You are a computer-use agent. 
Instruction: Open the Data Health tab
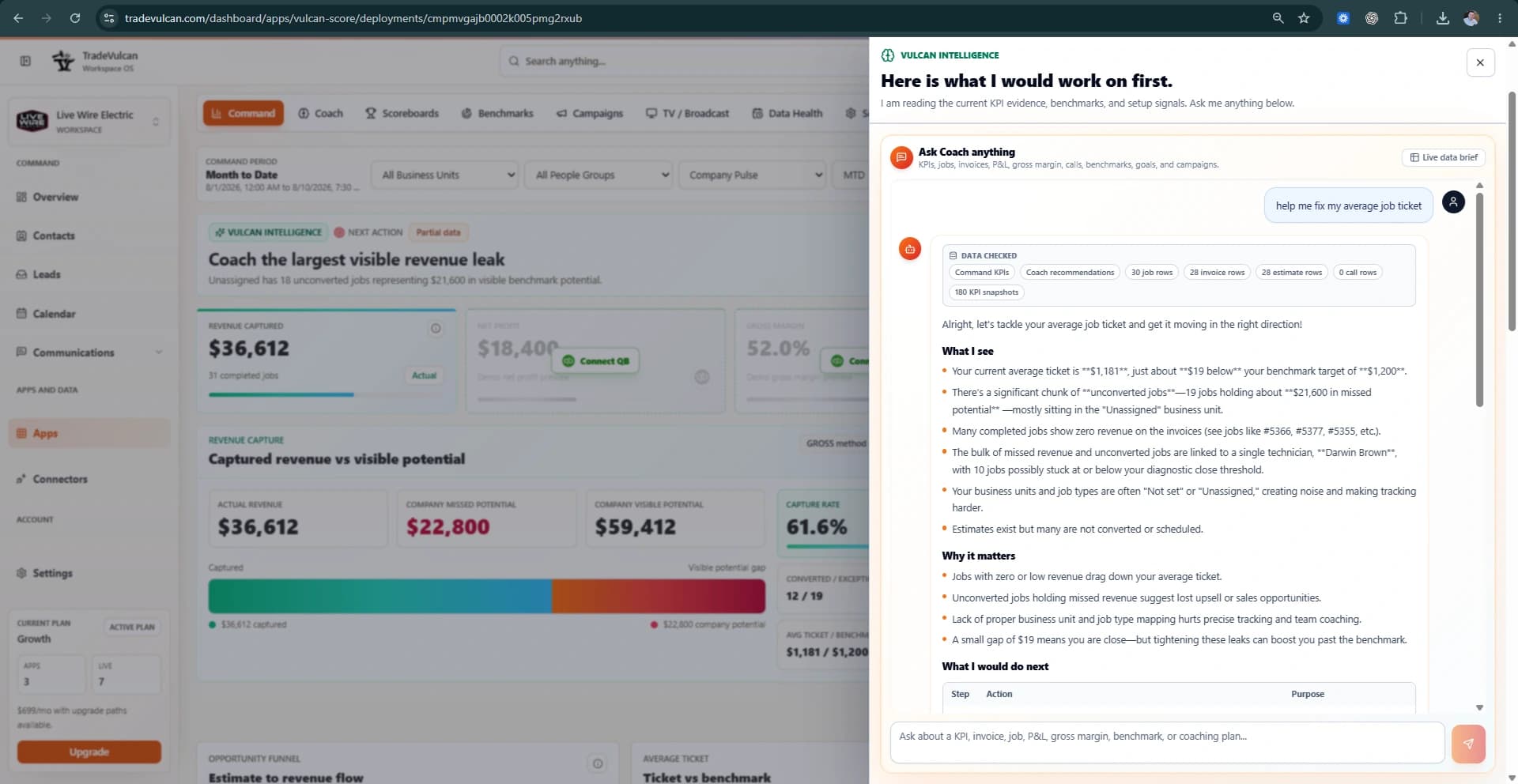click(x=787, y=113)
